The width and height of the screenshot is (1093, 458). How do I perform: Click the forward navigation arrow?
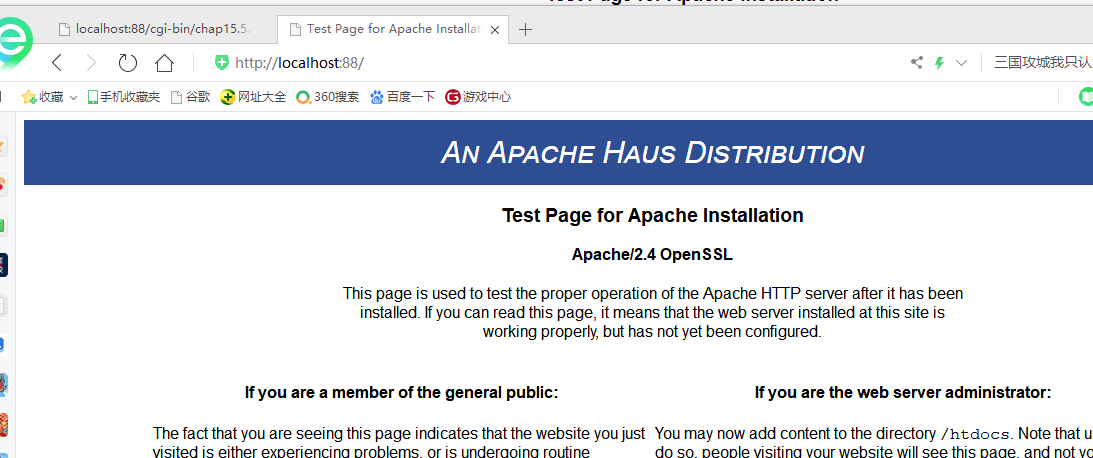(x=91, y=63)
